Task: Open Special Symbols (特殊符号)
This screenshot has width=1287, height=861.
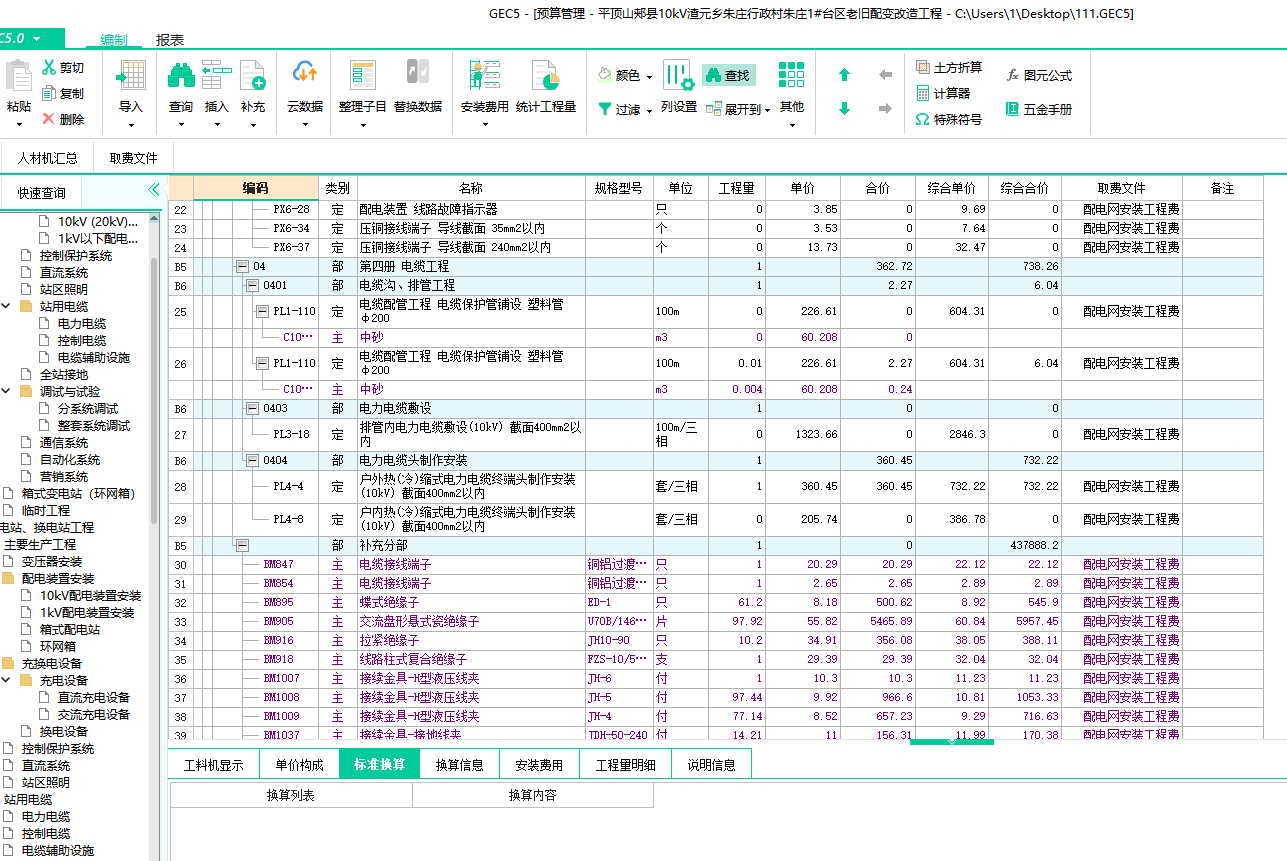Action: [x=949, y=119]
